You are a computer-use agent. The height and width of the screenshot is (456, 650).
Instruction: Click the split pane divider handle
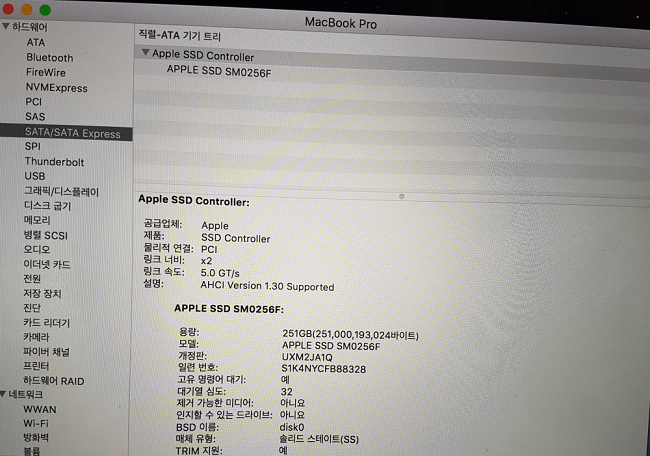point(401,196)
